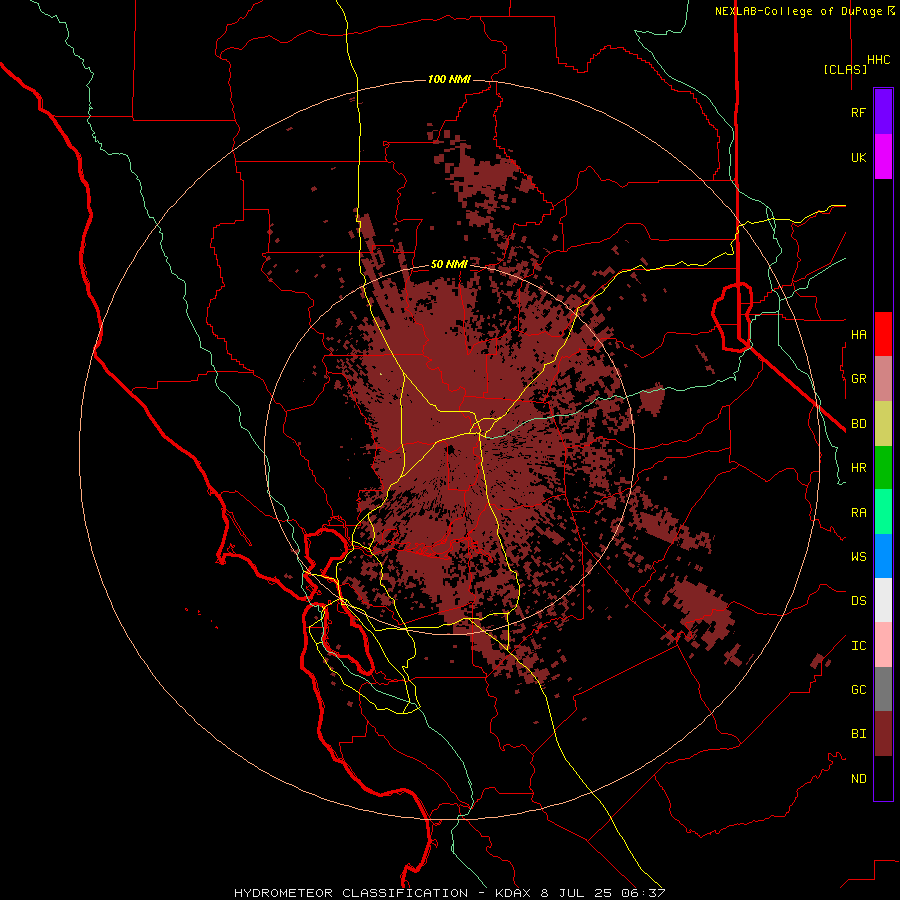The image size is (900, 900).
Task: Click the HR green legend swatch
Action: click(883, 468)
